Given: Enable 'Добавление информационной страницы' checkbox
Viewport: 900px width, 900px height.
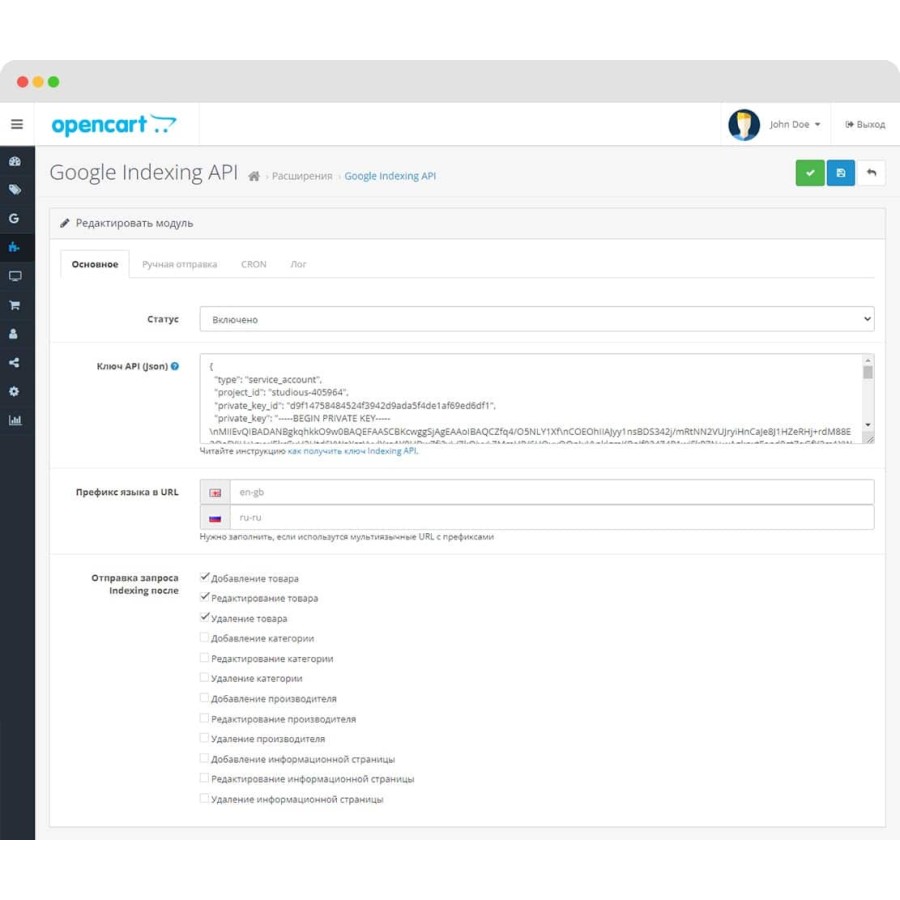Looking at the screenshot, I should click(x=204, y=758).
